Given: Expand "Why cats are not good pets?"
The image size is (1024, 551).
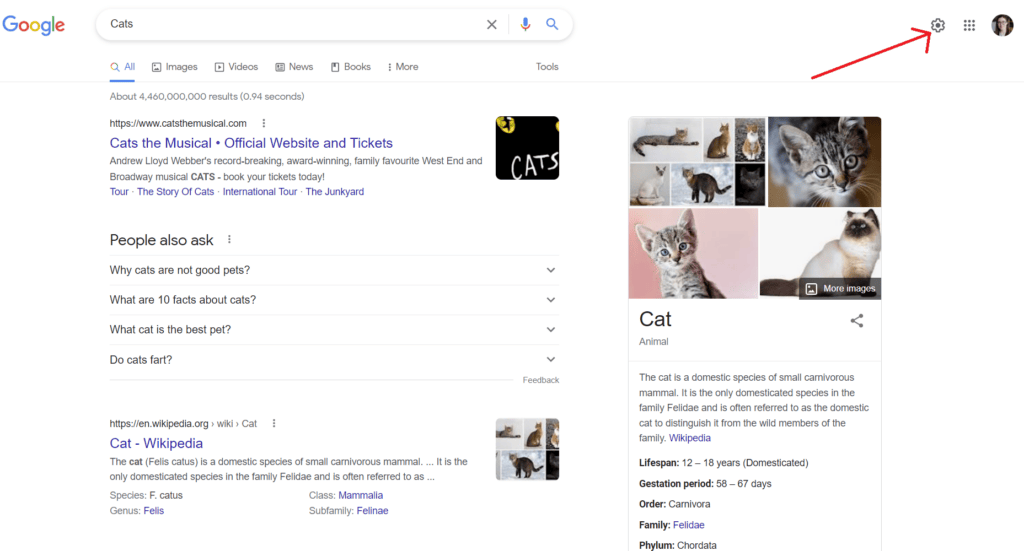Looking at the screenshot, I should pos(334,270).
